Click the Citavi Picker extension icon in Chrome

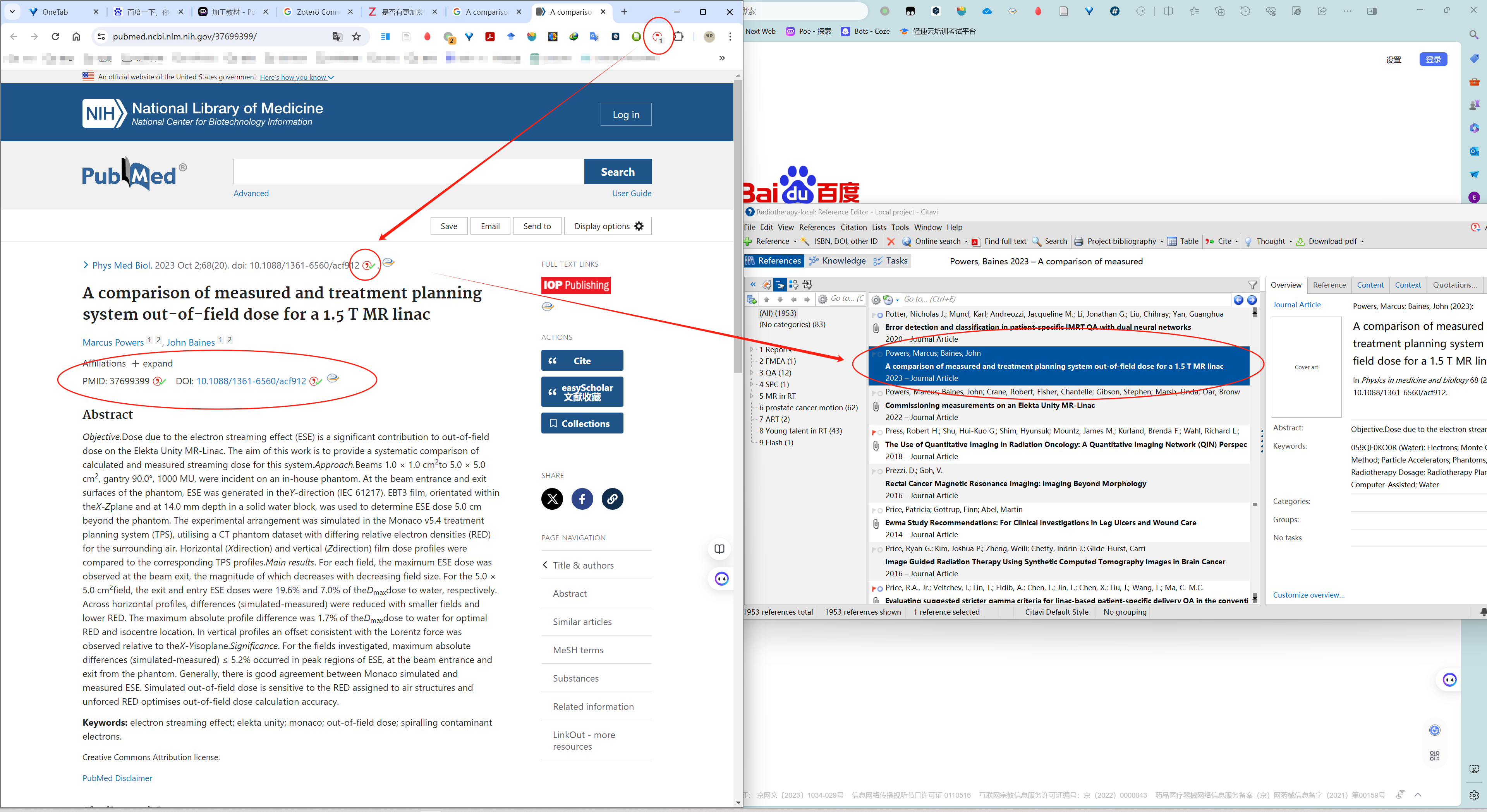click(657, 37)
